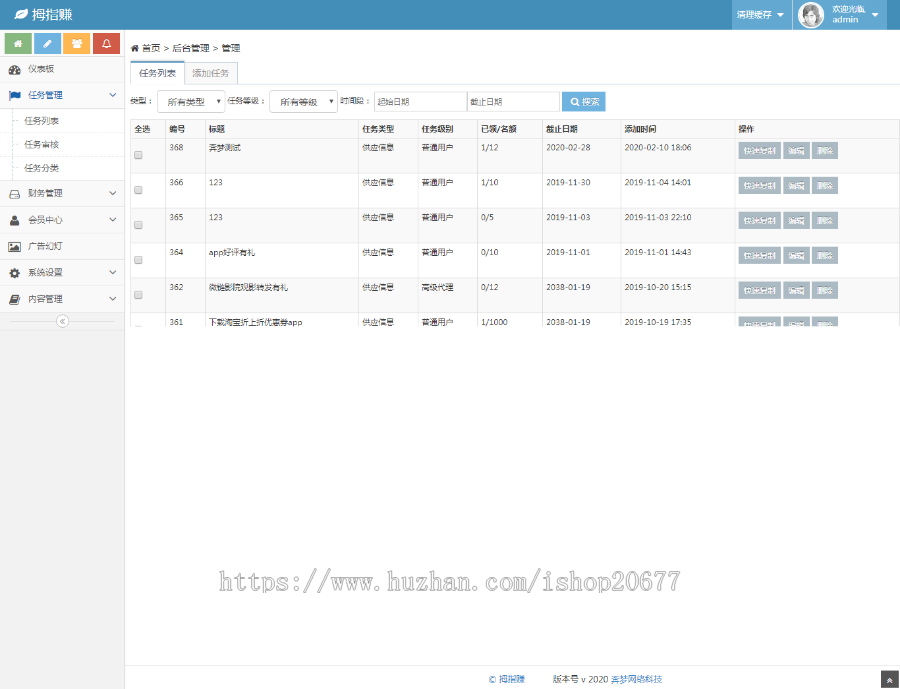The image size is (900, 689).
Task: Switch to the 任务列表 tab
Action: pyautogui.click(x=157, y=73)
